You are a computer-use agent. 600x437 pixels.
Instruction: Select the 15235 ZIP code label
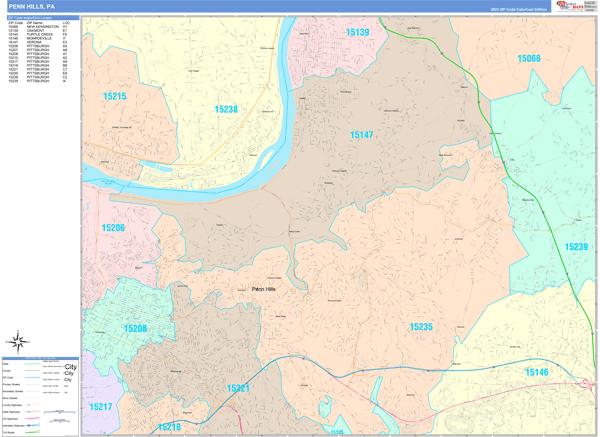420,326
